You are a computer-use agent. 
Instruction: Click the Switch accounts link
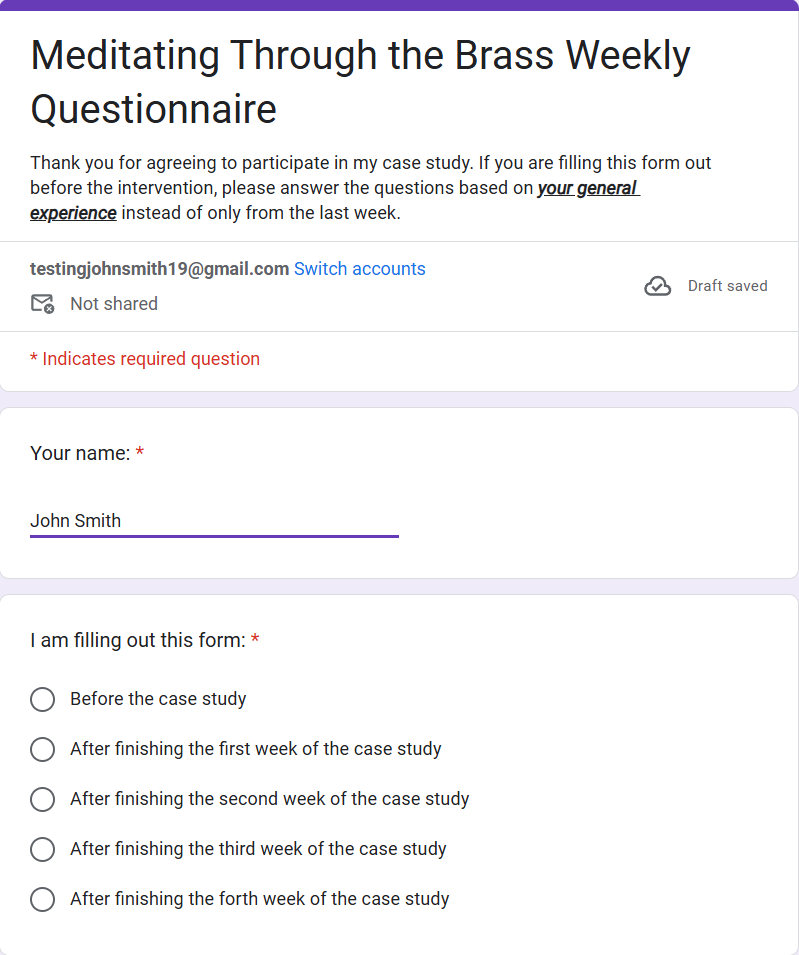(360, 269)
